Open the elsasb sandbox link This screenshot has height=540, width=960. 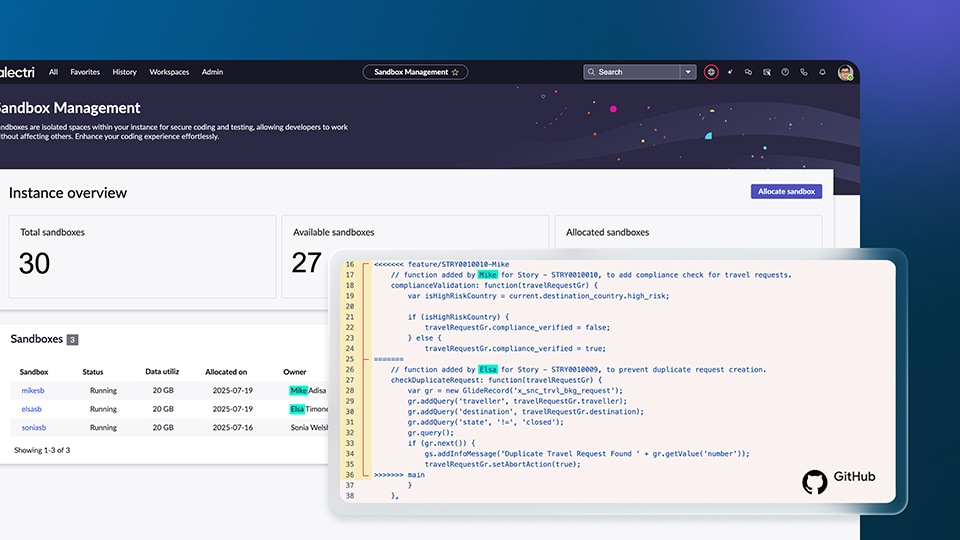(x=31, y=409)
